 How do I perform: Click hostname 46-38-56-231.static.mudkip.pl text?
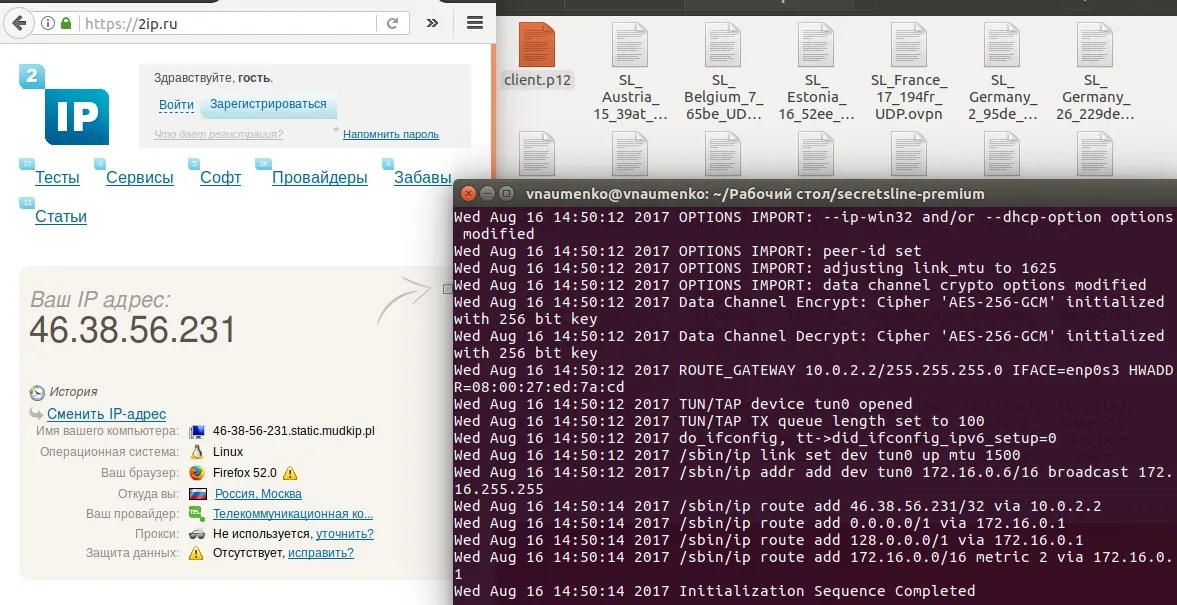tap(293, 432)
